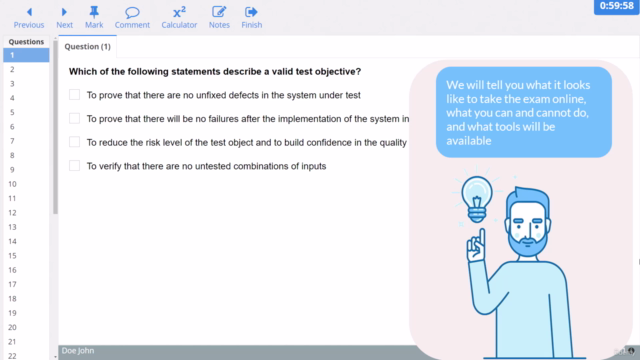This screenshot has width=640, height=360.
Task: Jump to question 12 in the list
Action: (26, 213)
